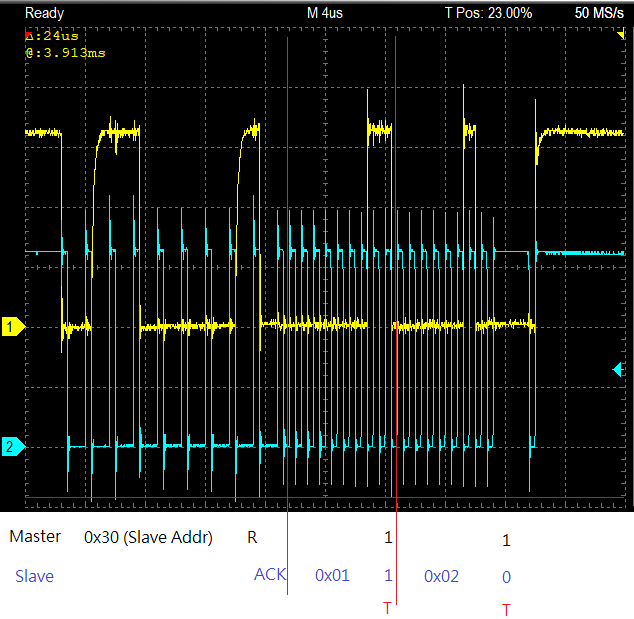Click the 'R' read bit label

[252, 537]
